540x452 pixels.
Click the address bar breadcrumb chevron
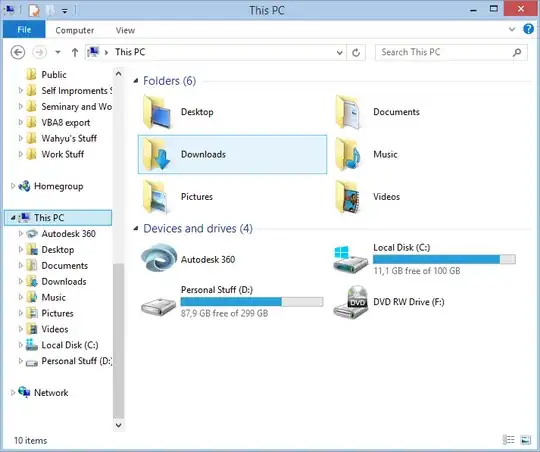106,52
